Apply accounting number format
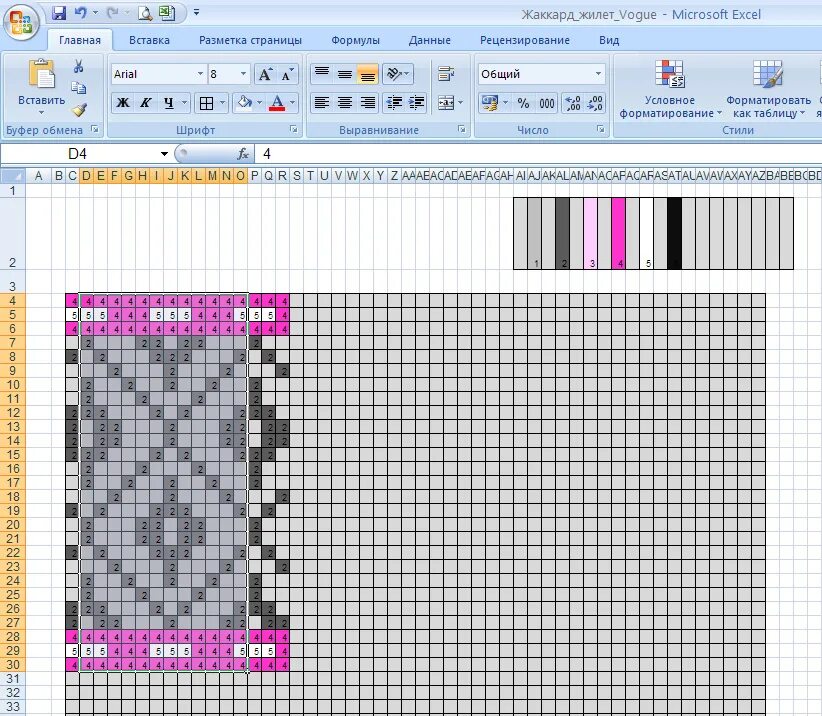Viewport: 822px width, 716px height. click(x=490, y=103)
